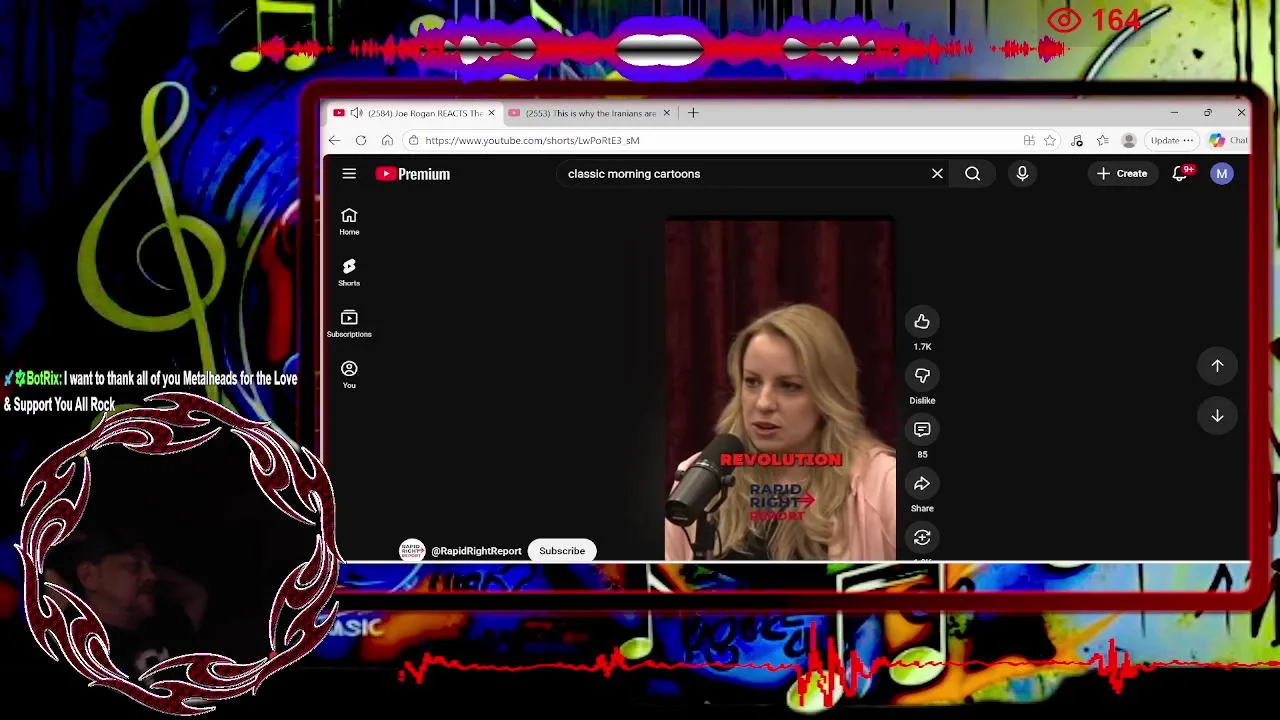1280x720 pixels.
Task: Open the Remix button
Action: [x=922, y=538]
